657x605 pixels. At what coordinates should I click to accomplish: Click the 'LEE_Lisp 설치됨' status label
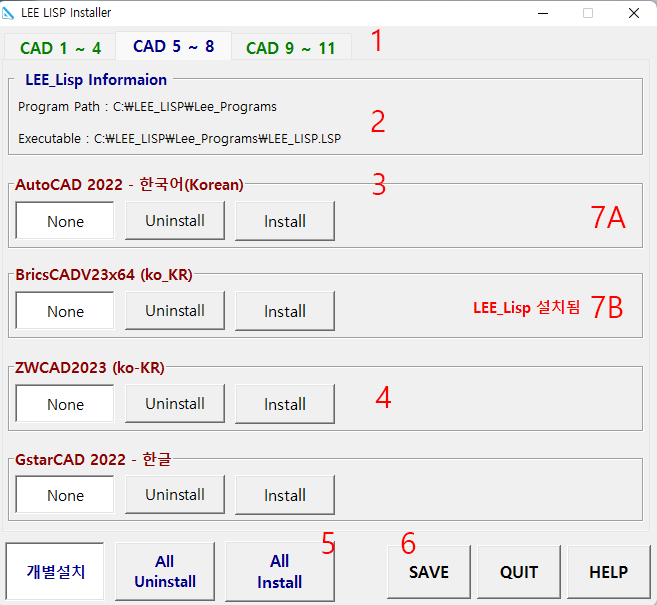click(527, 308)
